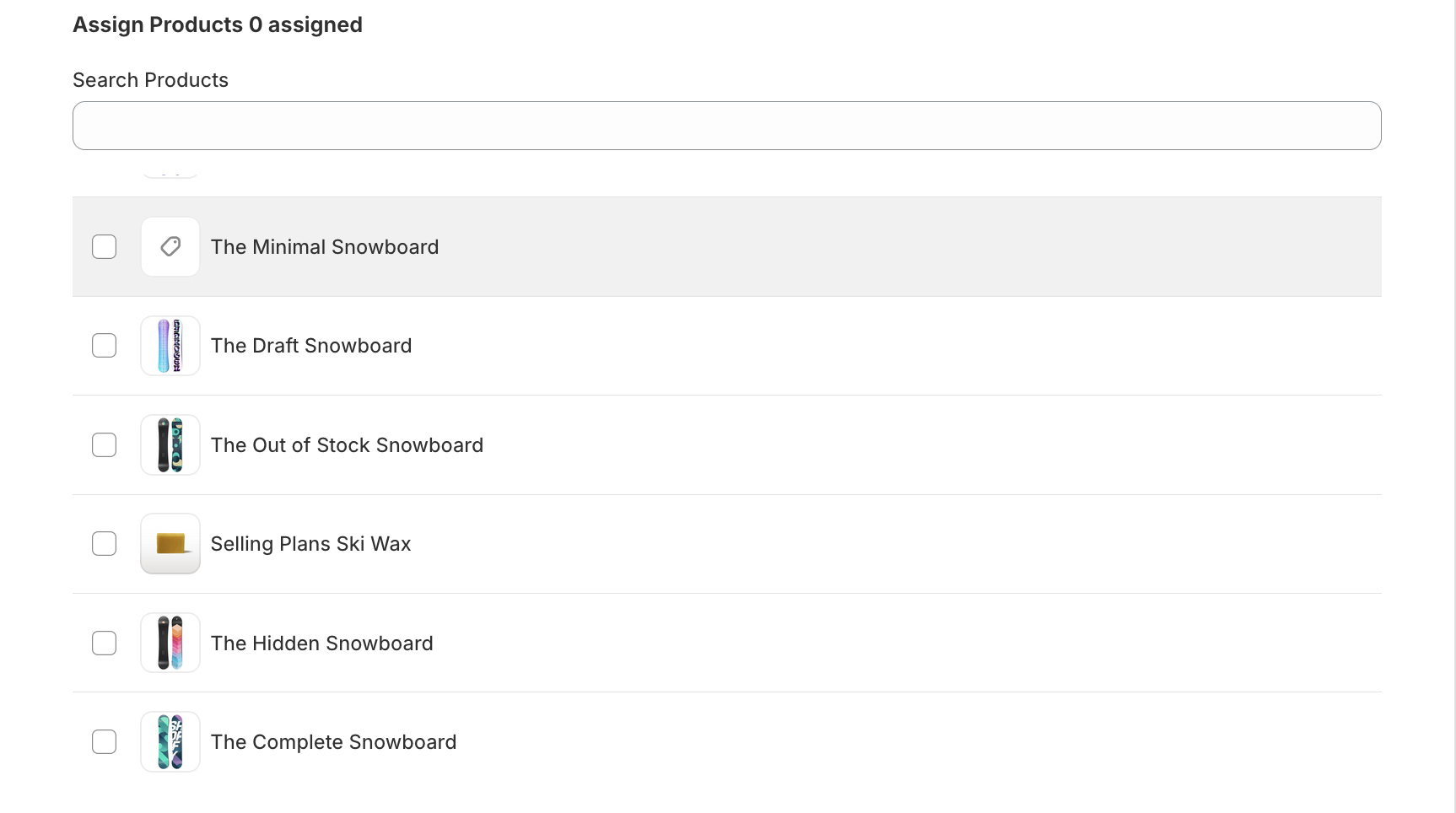Click the Selling Plans Ski Wax image
Viewport: 1456px width, 813px height.
tap(170, 544)
